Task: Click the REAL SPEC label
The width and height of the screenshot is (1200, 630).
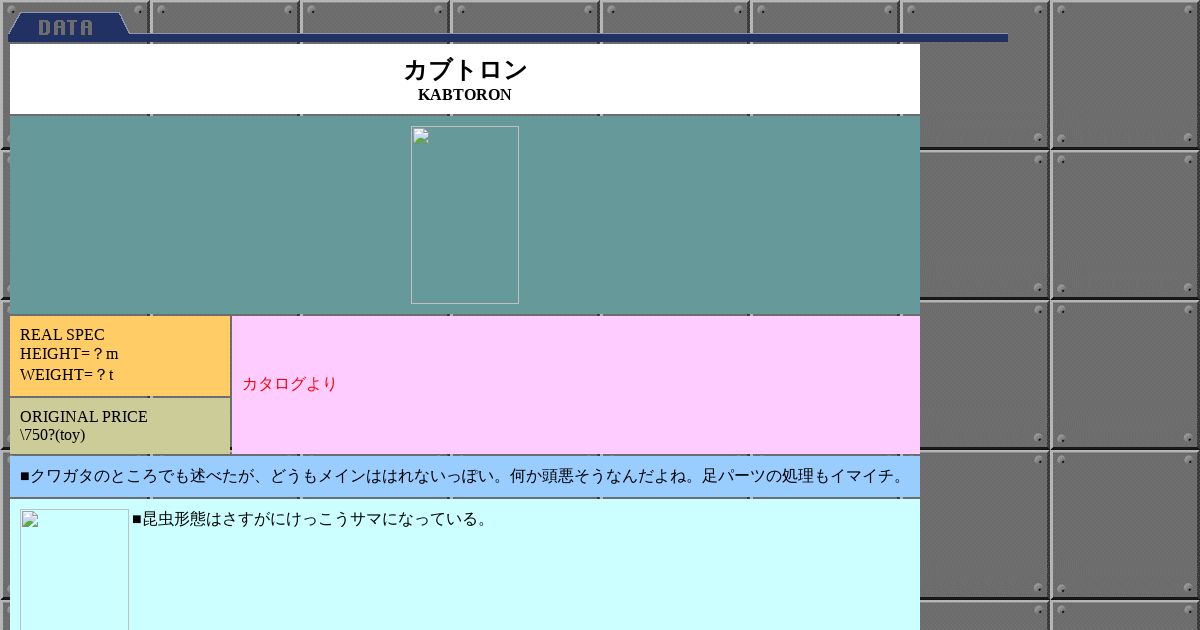Action: pos(62,335)
